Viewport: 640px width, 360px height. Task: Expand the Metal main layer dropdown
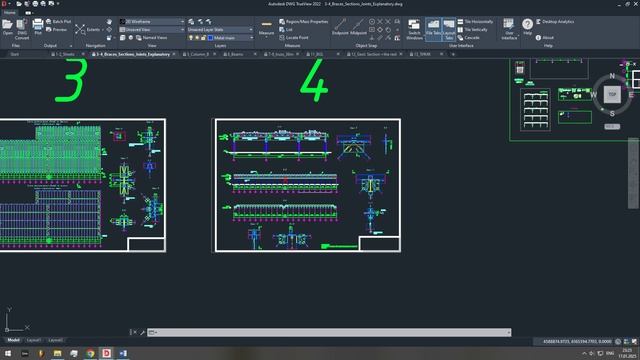(251, 38)
